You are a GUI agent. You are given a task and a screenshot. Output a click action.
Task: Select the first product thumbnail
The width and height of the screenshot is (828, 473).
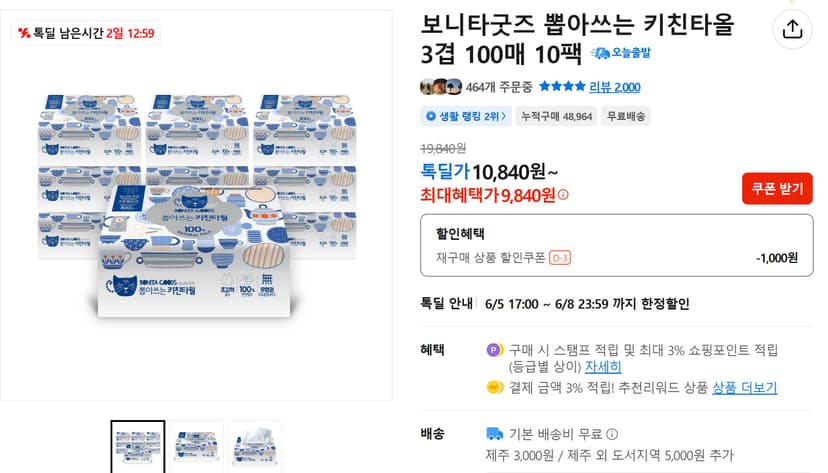pos(138,447)
